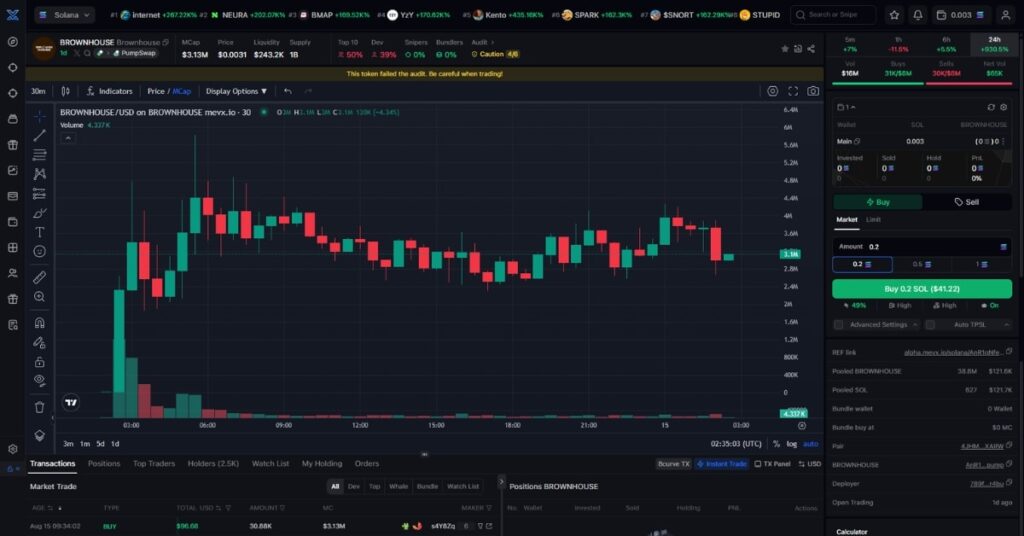Viewport: 1024px width, 536px height.
Task: Select the Fibonacci retracement tool
Action: click(40, 155)
